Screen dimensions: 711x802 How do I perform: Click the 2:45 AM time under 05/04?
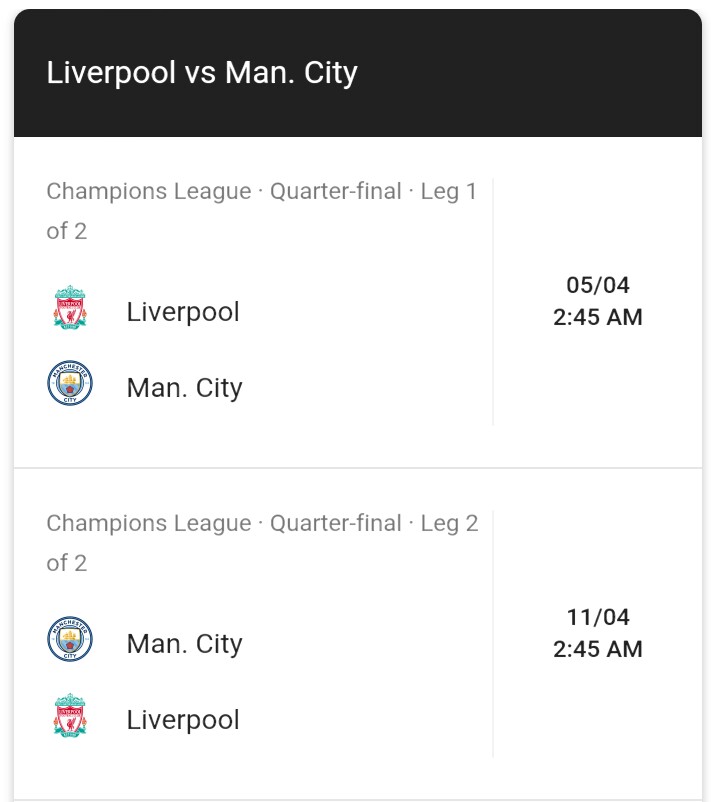(x=598, y=317)
